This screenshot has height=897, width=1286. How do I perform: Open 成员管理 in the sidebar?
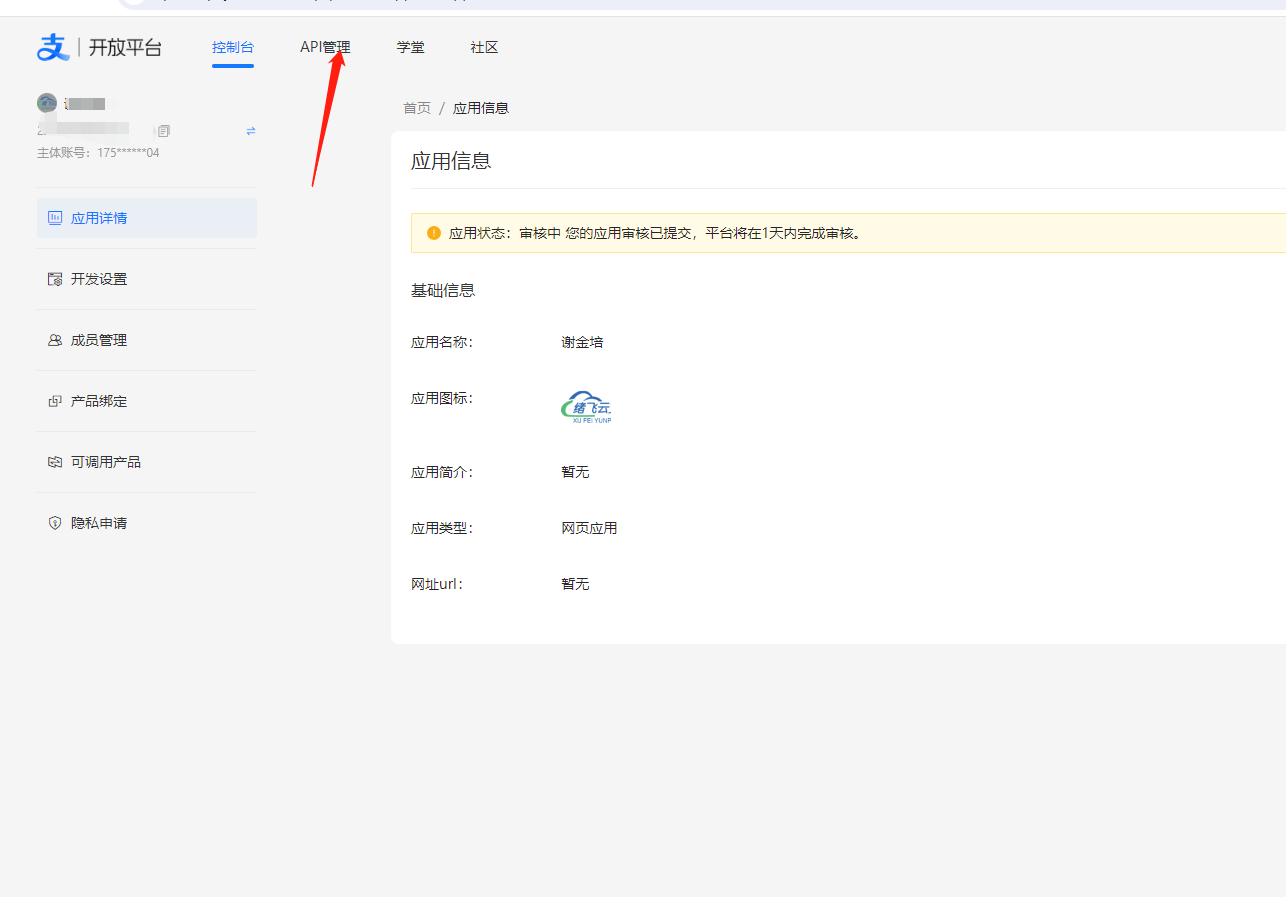coord(99,340)
